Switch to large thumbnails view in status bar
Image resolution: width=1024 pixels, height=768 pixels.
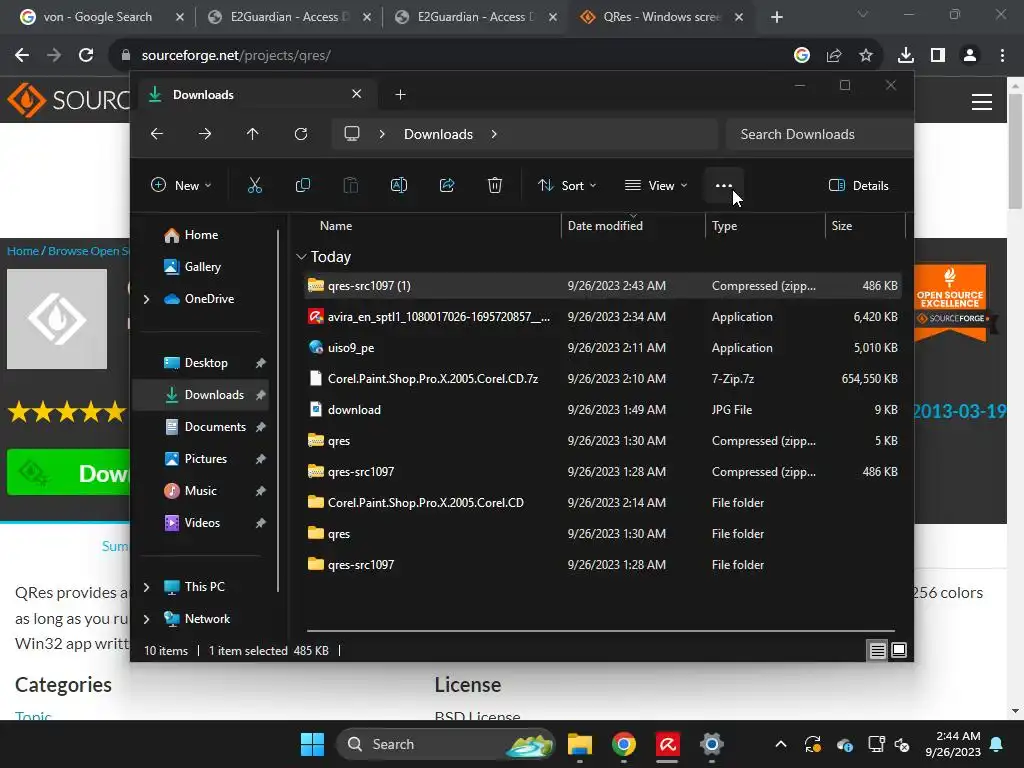pos(899,650)
